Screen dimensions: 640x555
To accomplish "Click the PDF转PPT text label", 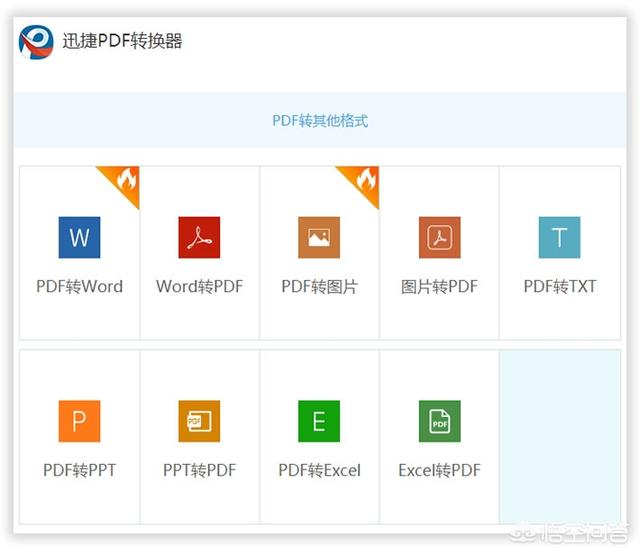I will 79,470.
